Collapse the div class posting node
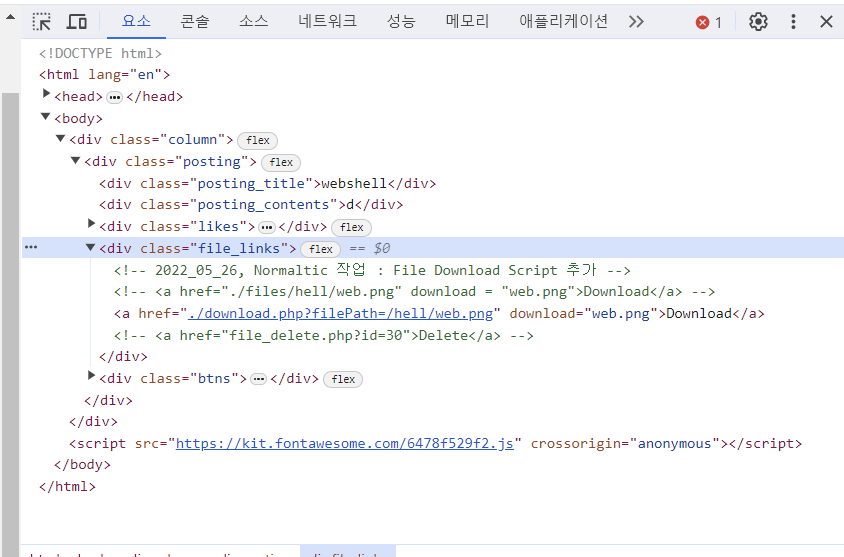The height and width of the screenshot is (557, 844). pyautogui.click(x=76, y=160)
